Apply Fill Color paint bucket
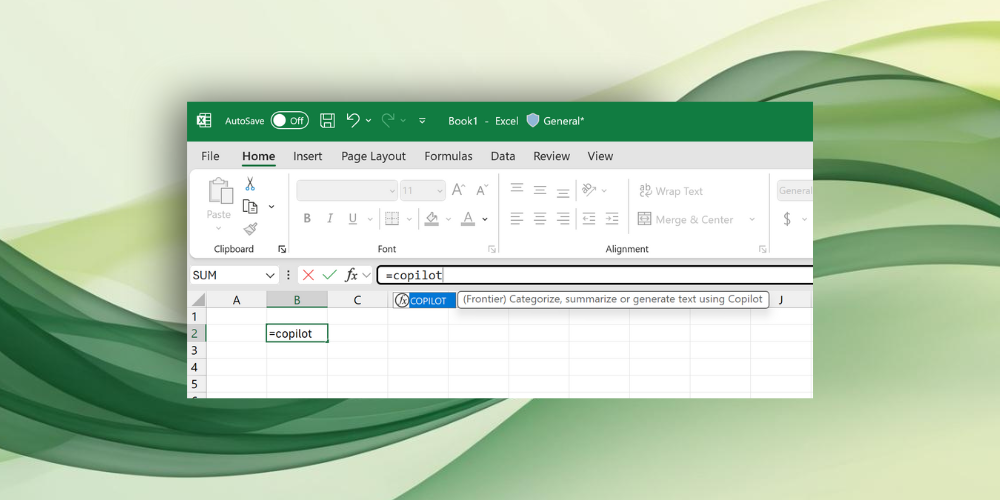The width and height of the screenshot is (1000, 500). (432, 219)
